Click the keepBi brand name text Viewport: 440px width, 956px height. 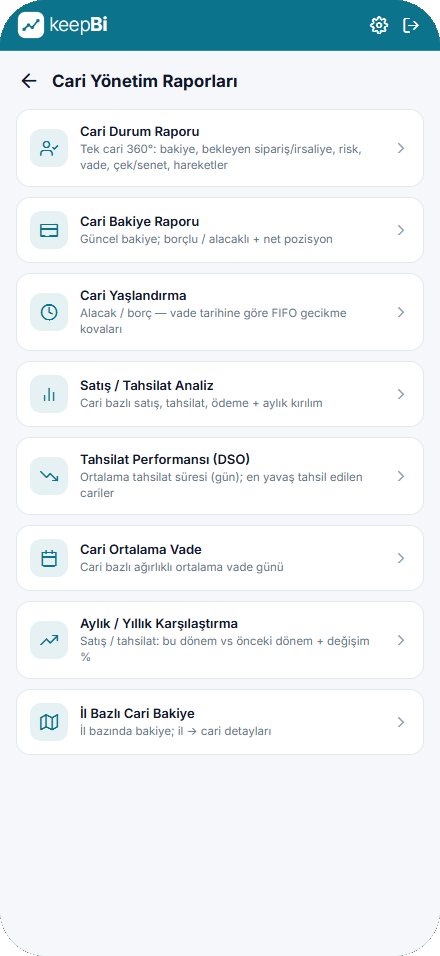(x=79, y=25)
